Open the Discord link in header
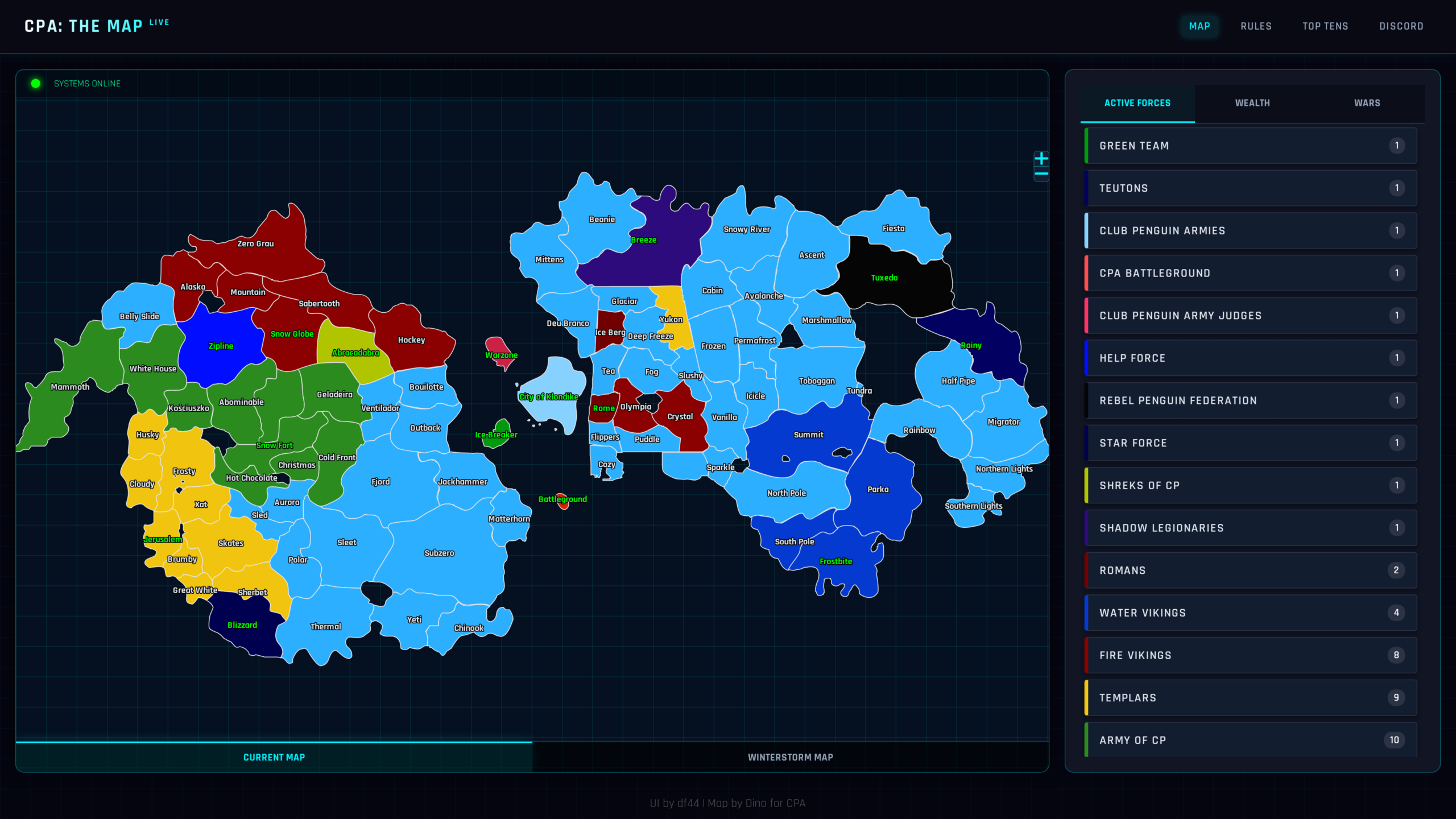Image resolution: width=1456 pixels, height=819 pixels. coord(1401,26)
